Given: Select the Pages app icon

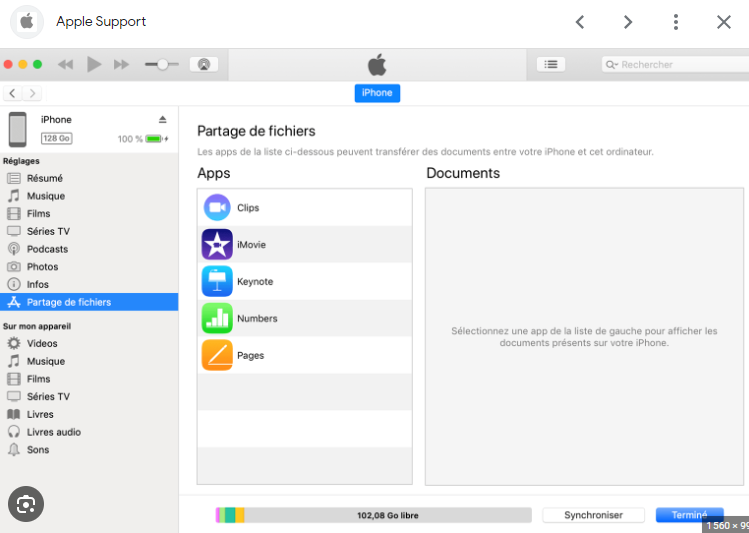Looking at the screenshot, I should pyautogui.click(x=217, y=355).
